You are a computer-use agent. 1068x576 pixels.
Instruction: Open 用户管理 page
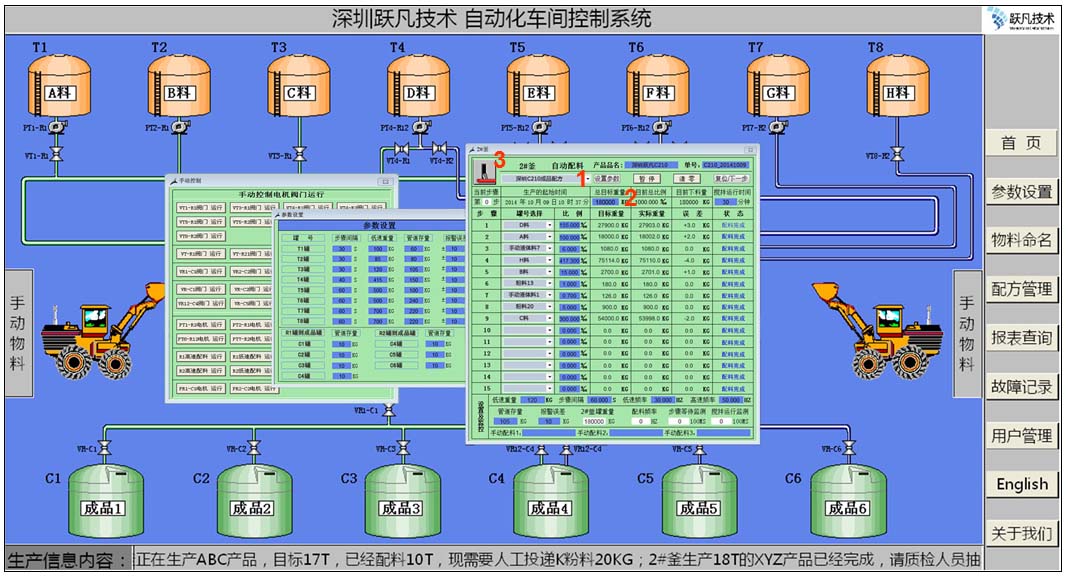(x=1020, y=436)
